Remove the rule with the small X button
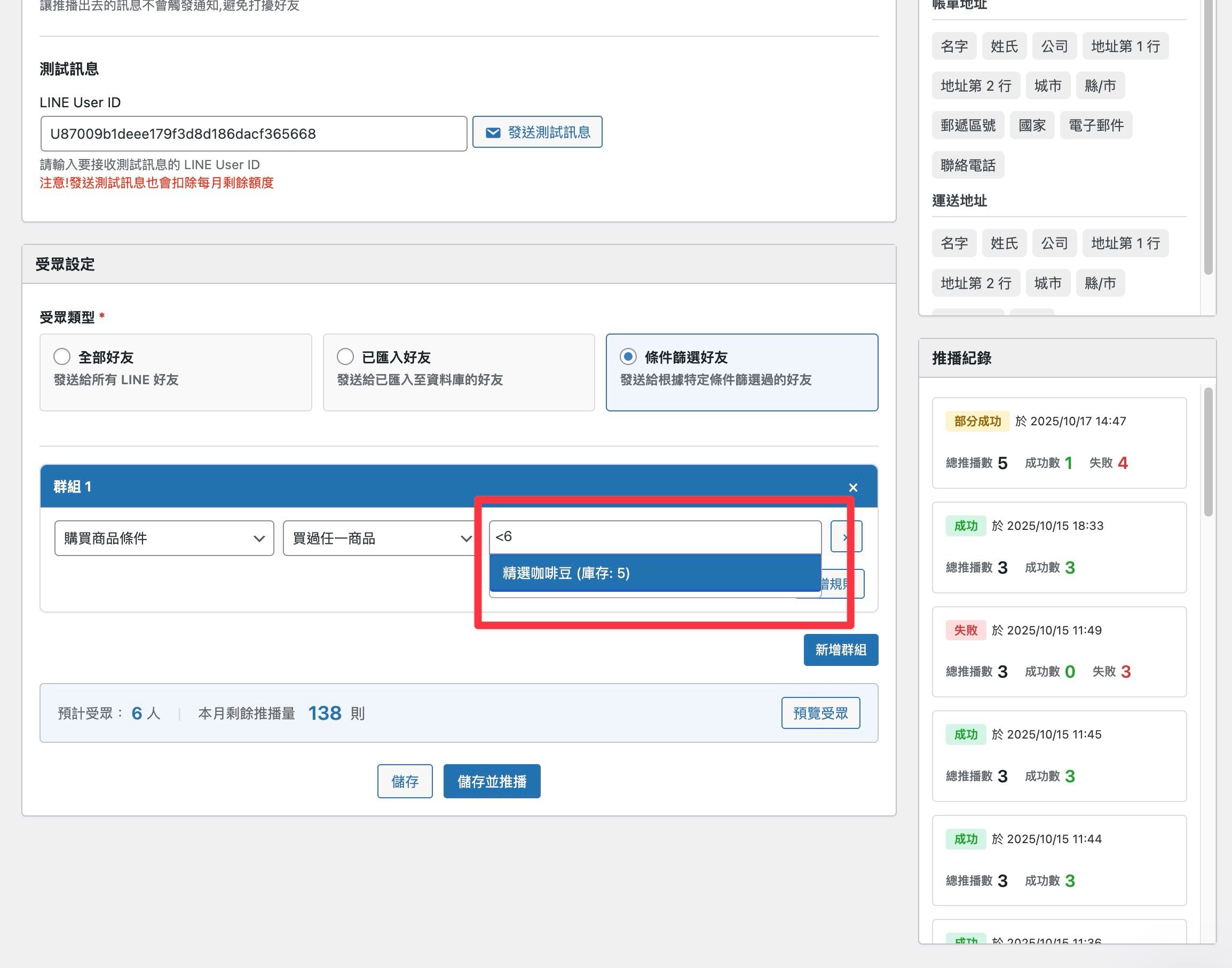This screenshot has height=968, width=1232. coord(846,536)
